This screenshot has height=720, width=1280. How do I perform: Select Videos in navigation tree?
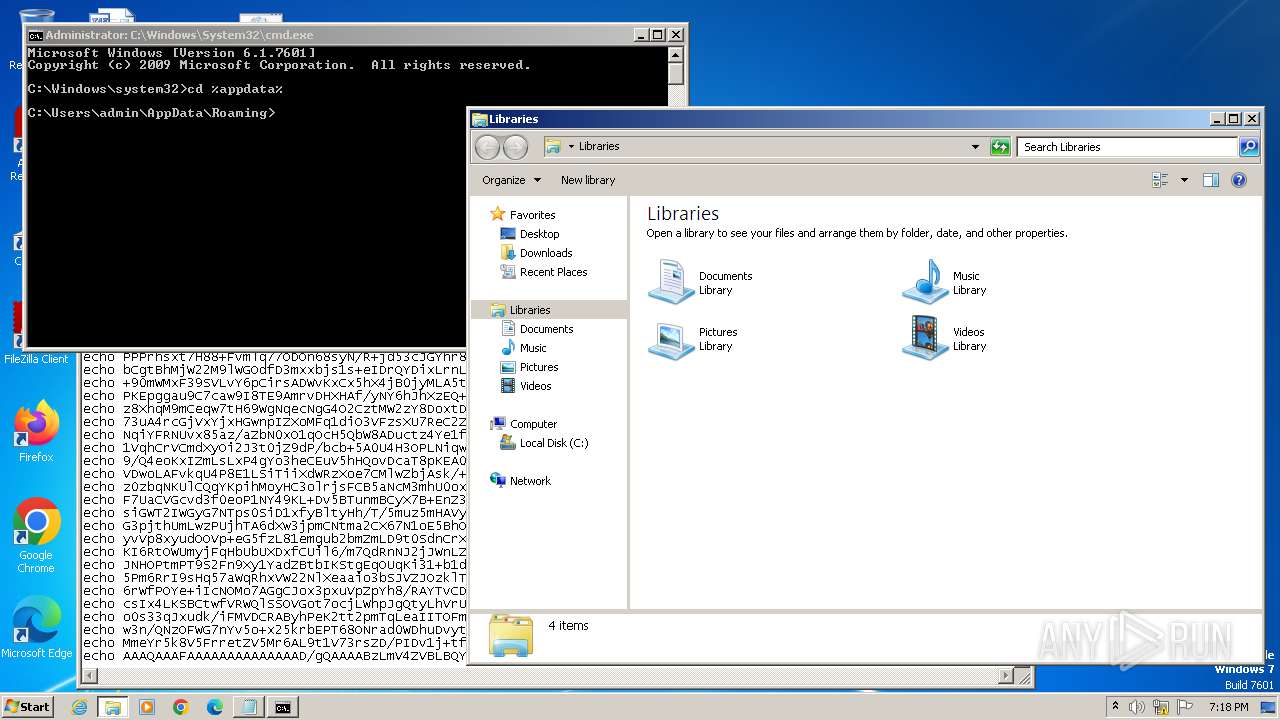(535, 386)
